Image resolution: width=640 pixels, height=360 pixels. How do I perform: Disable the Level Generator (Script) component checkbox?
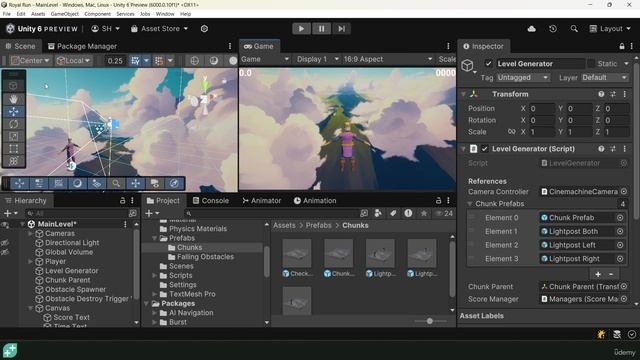coord(484,149)
